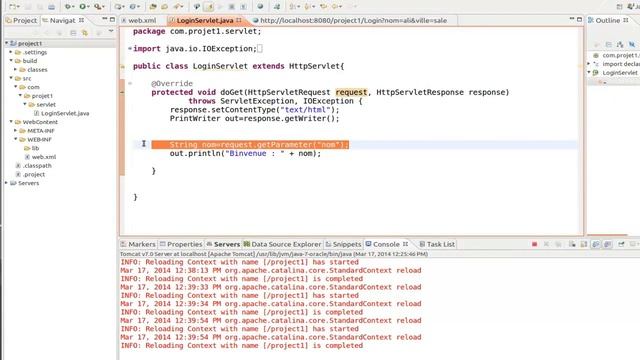
Task: Collapse the build folder
Action: point(11,61)
